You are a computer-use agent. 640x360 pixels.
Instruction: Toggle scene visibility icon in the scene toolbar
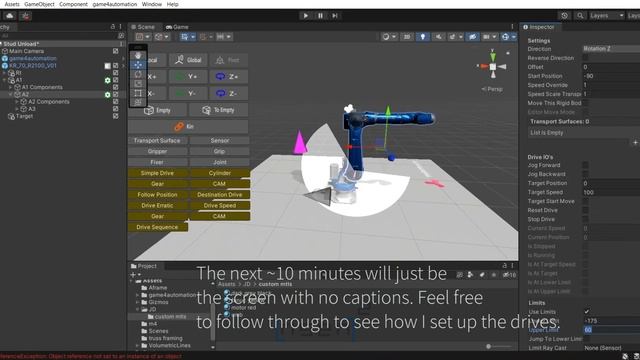pos(472,37)
